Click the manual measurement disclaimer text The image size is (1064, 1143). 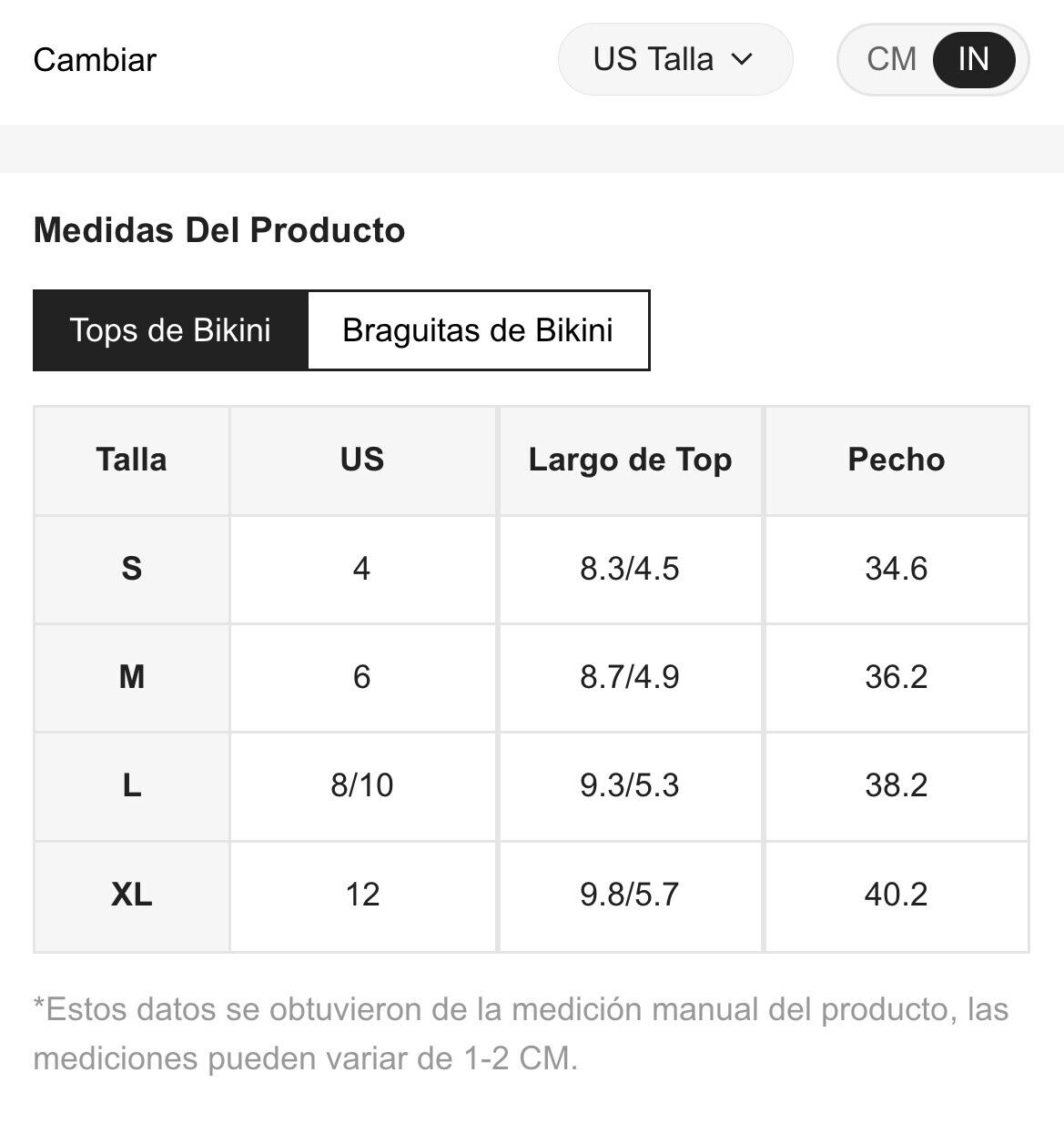coord(521,1034)
